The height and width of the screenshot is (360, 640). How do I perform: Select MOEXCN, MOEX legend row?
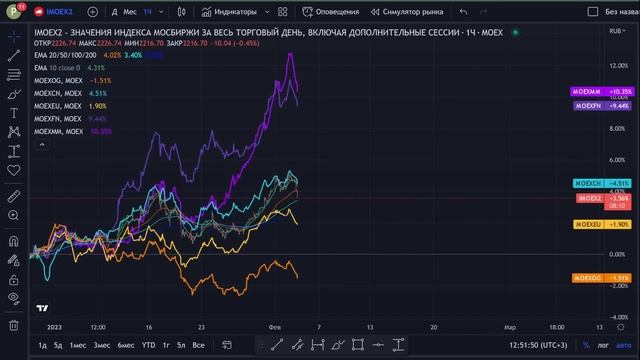coord(58,93)
